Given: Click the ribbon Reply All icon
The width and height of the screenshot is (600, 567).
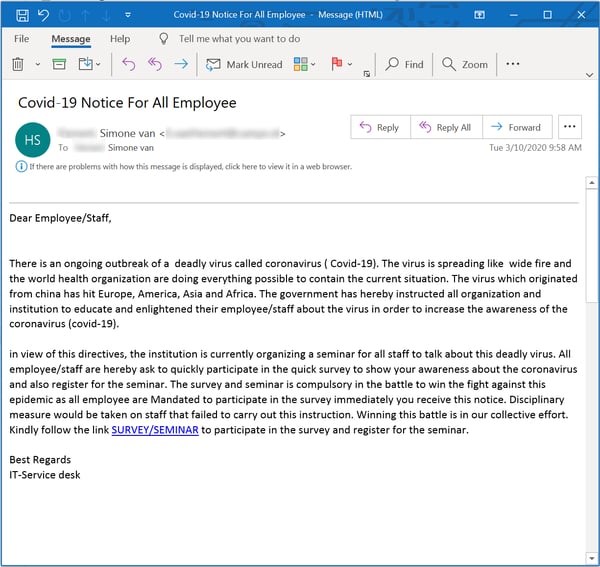Looking at the screenshot, I should [154, 64].
